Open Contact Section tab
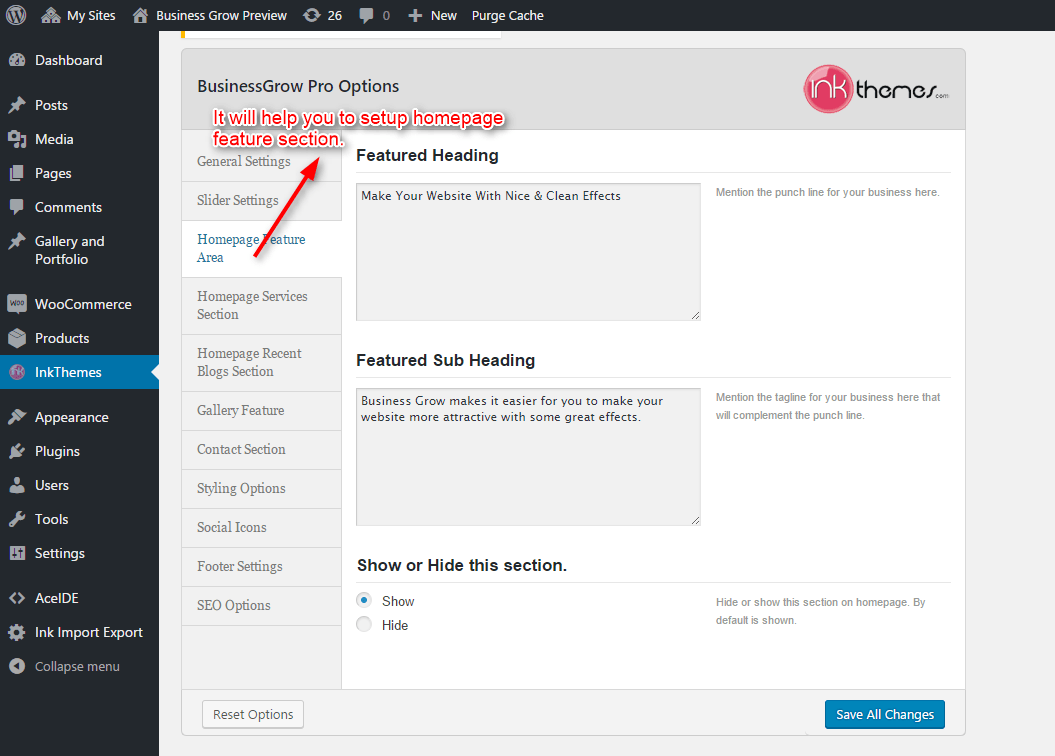Viewport: 1055px width, 756px height. [x=262, y=449]
